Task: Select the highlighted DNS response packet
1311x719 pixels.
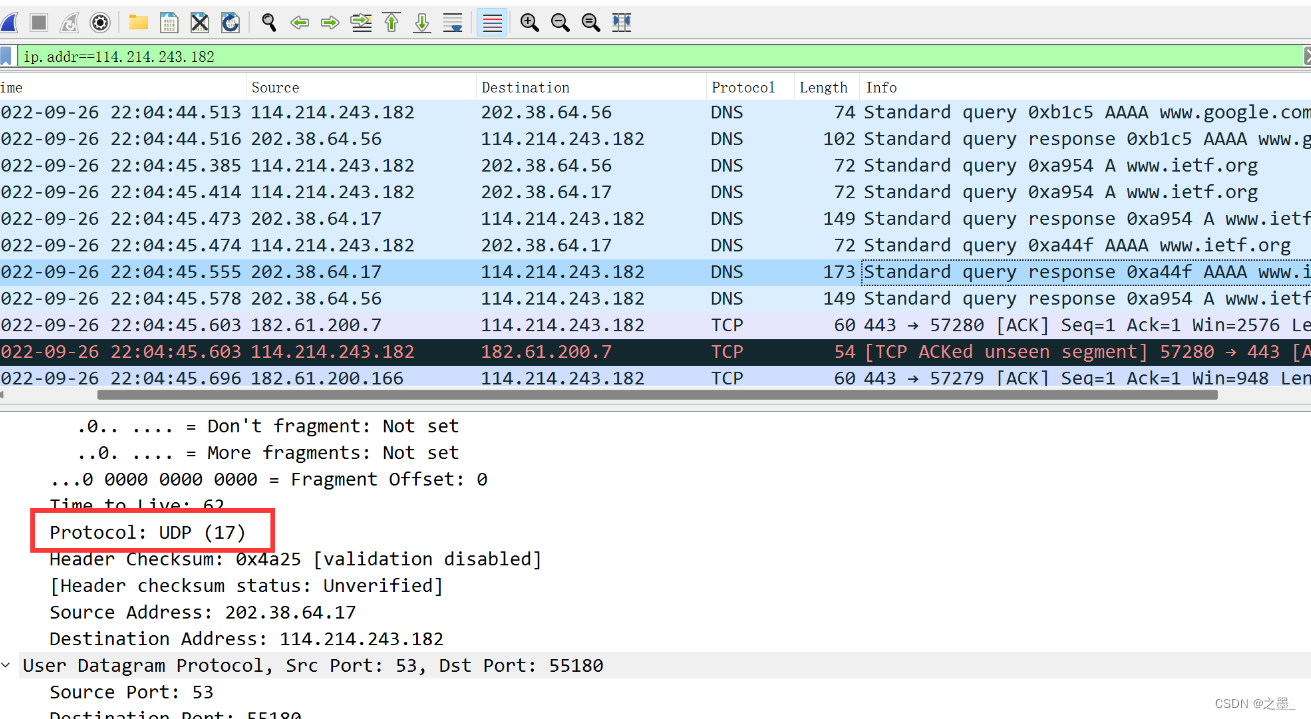Action: click(x=400, y=271)
